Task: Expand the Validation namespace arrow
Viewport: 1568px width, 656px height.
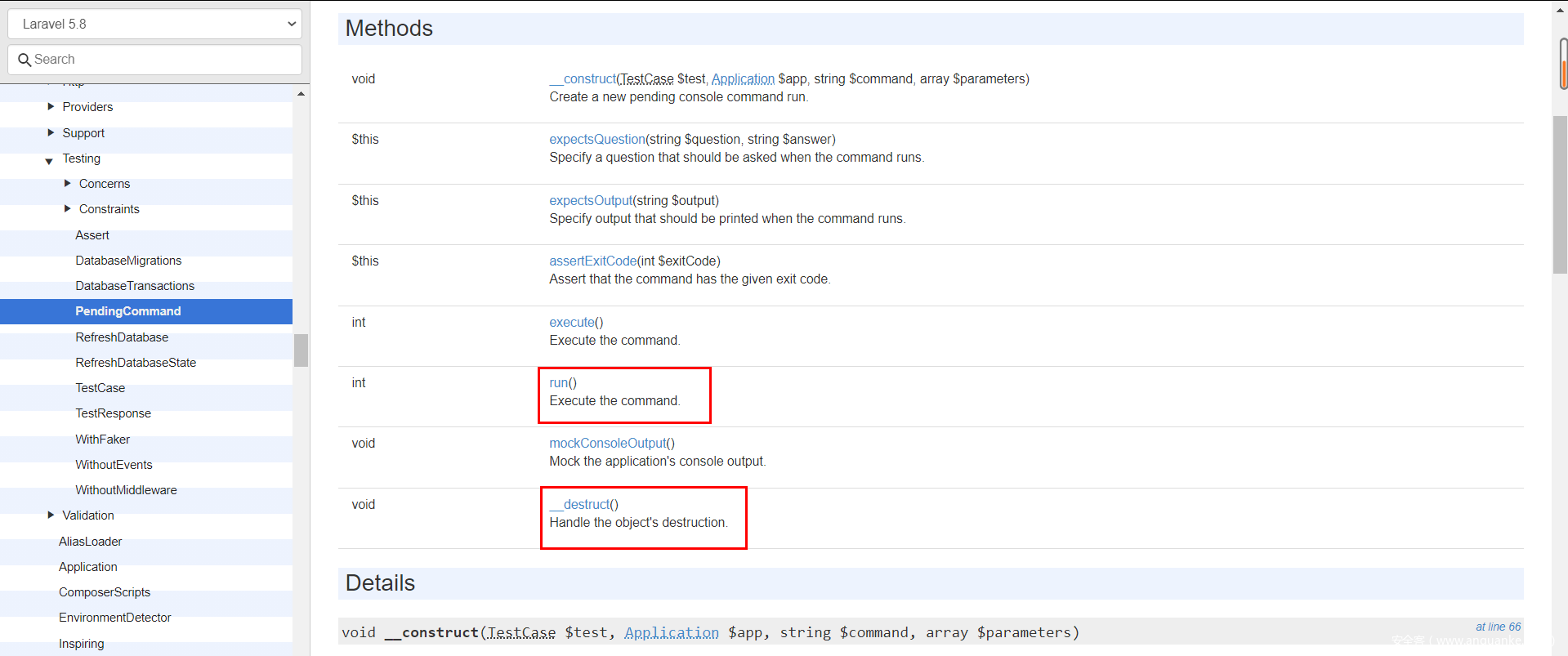Action: [51, 515]
